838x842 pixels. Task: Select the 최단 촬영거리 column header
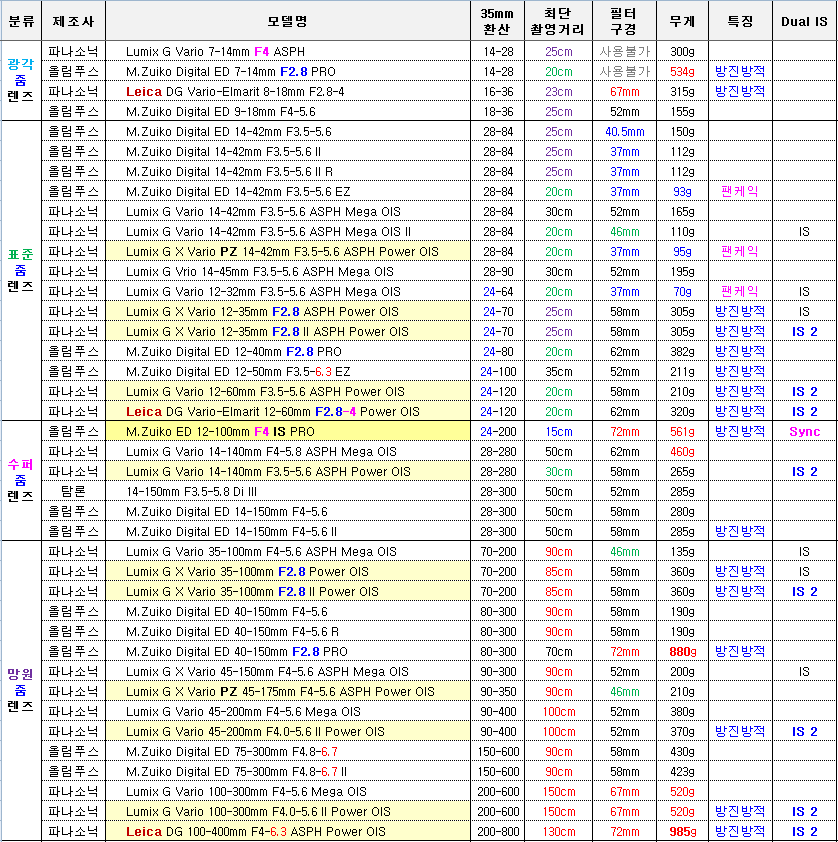[558, 21]
